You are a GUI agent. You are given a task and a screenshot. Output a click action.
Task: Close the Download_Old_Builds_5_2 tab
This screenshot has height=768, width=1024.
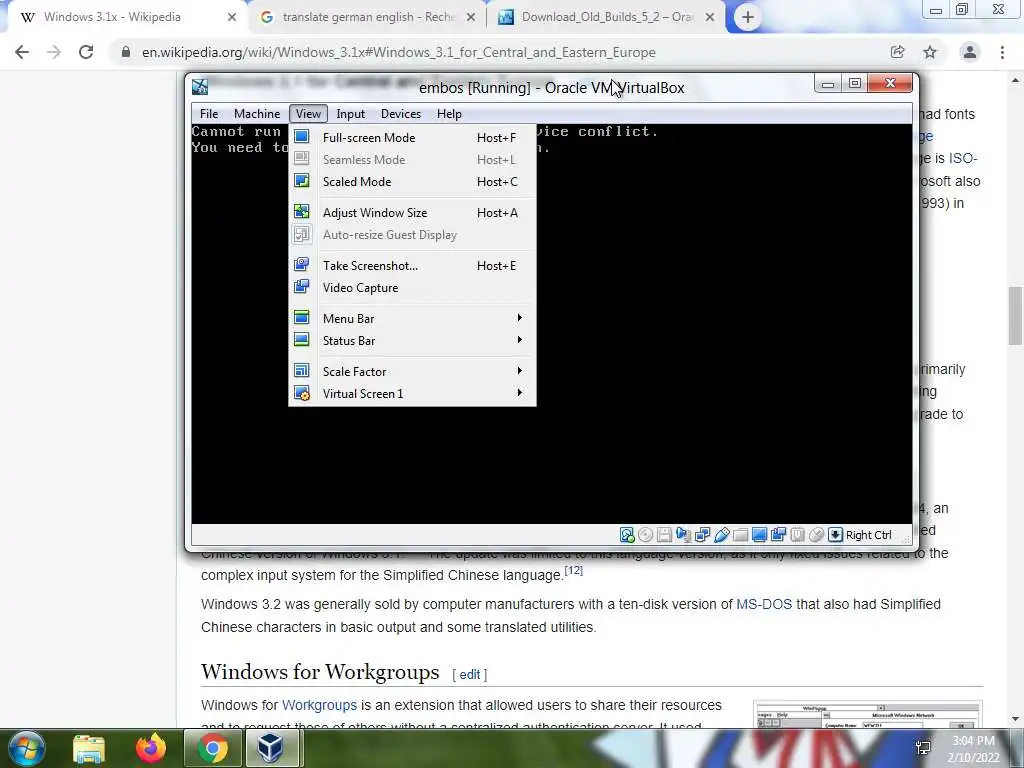710,17
